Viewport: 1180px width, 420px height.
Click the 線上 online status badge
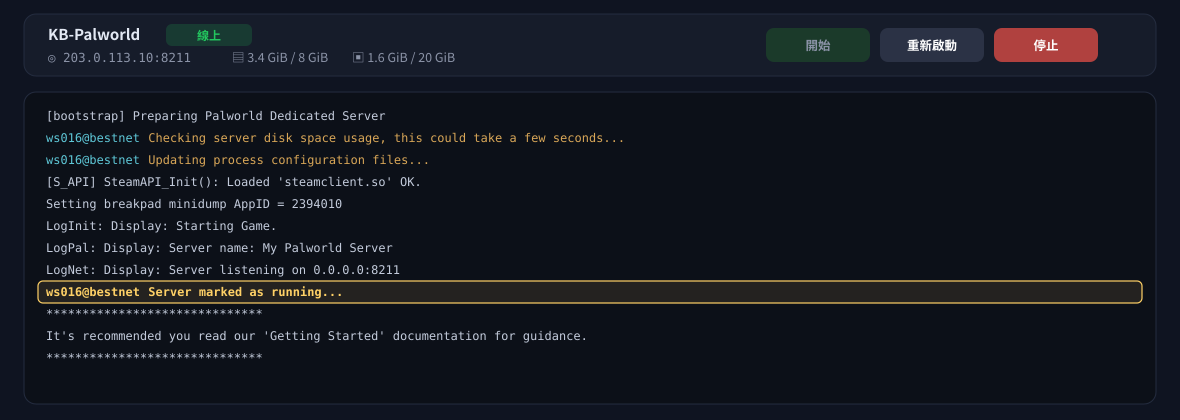coord(208,35)
